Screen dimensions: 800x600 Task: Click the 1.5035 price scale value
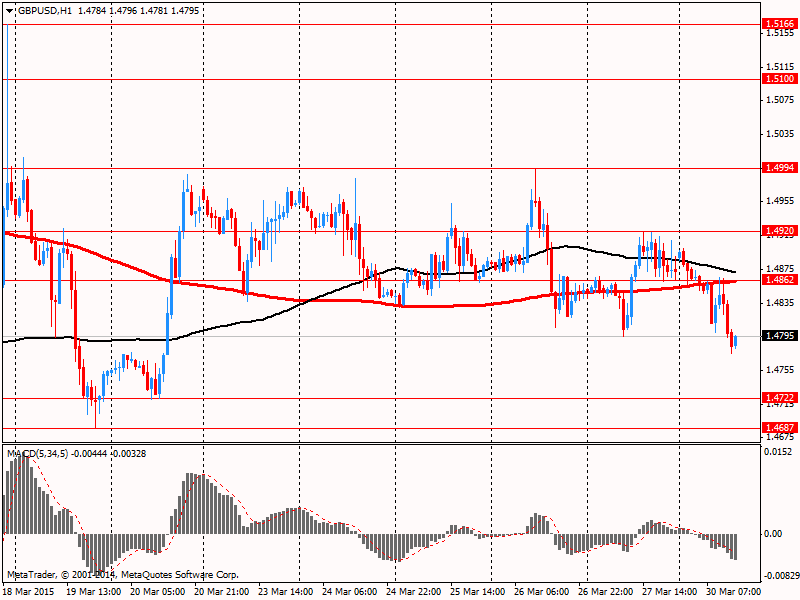[x=781, y=134]
